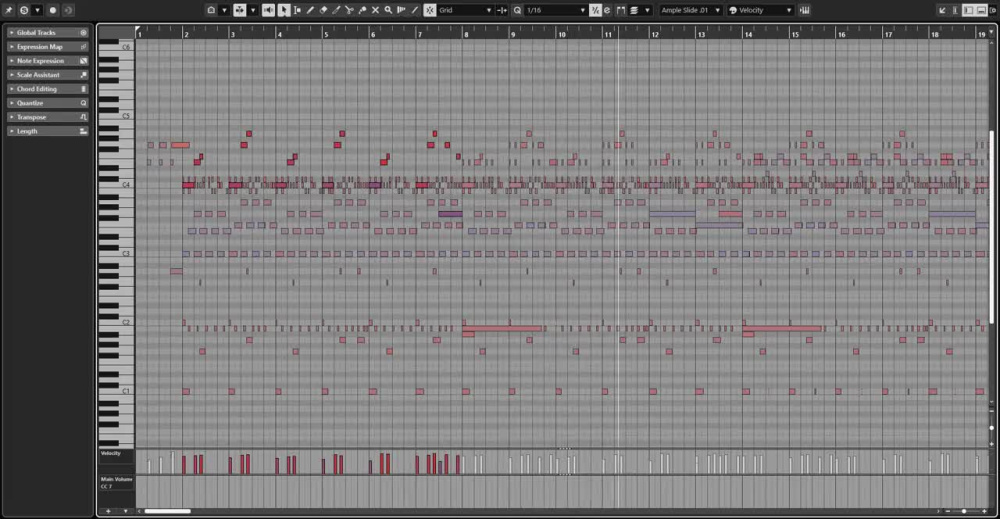Open the 1/16 quantize preset dropdown

coord(555,10)
